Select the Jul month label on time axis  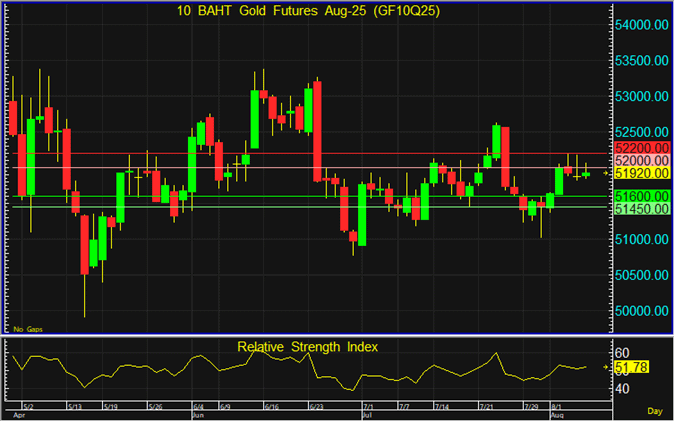(x=367, y=413)
